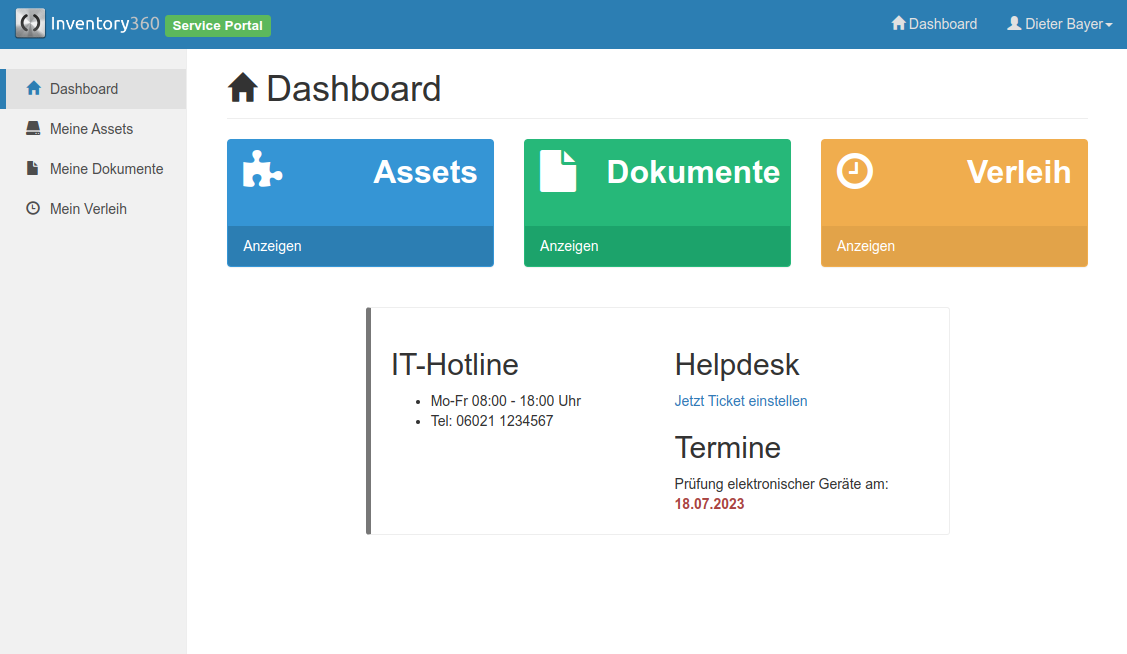Click the puzzle piece icon on the Assets tile

[x=262, y=168]
